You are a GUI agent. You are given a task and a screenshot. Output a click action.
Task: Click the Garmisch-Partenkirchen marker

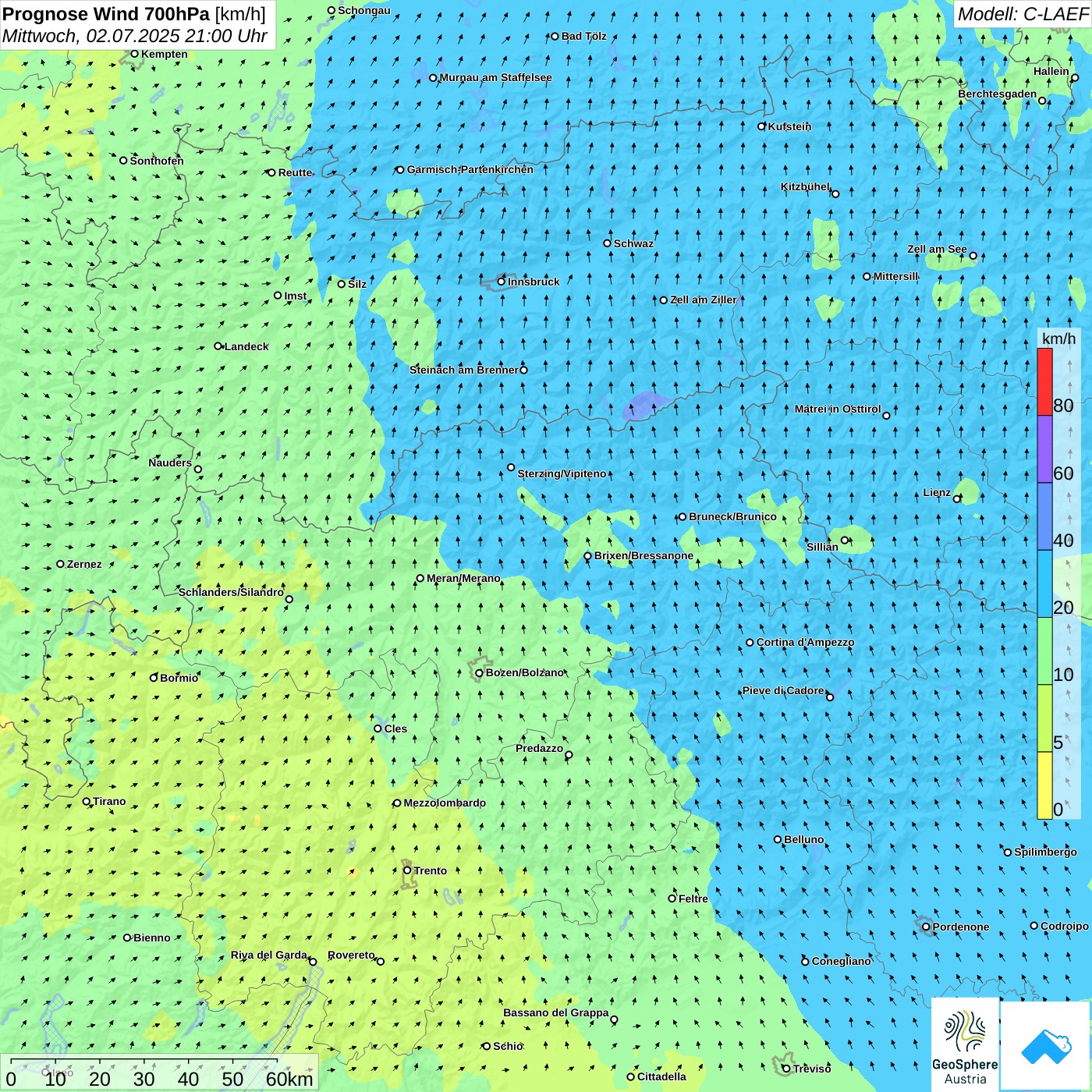pyautogui.click(x=400, y=169)
